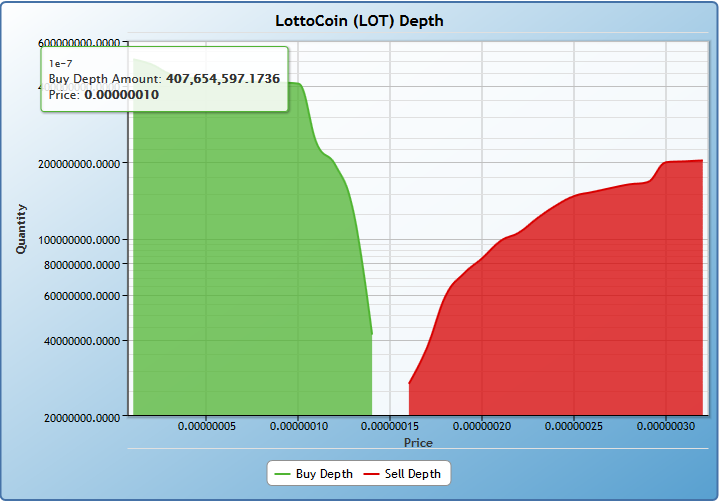719x501 pixels.
Task: Click the x-axis label 0.00000030
Action: (x=666, y=426)
